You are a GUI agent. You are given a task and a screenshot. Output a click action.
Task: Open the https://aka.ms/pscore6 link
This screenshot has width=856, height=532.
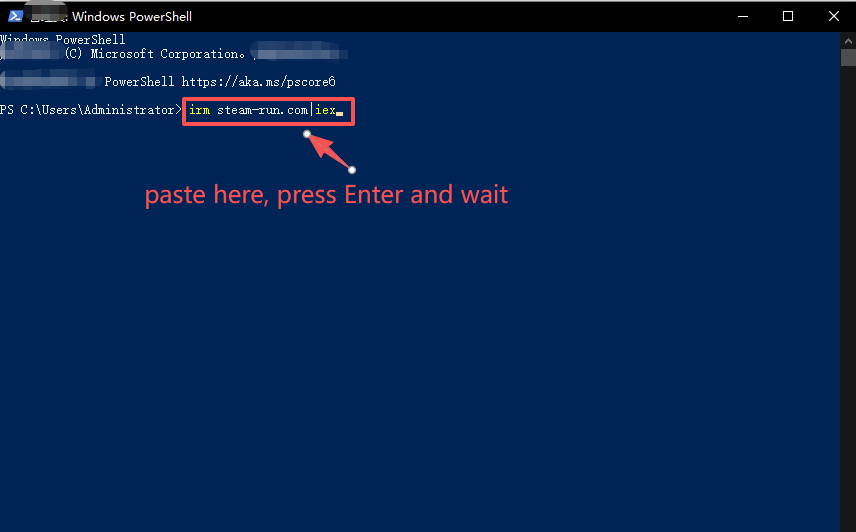click(x=258, y=82)
